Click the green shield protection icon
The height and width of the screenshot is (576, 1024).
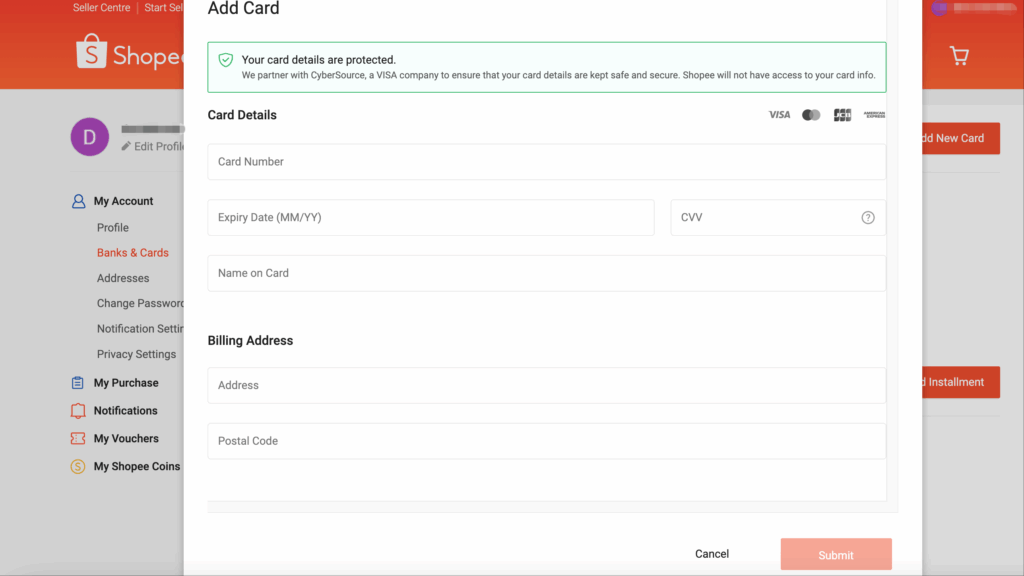point(226,60)
